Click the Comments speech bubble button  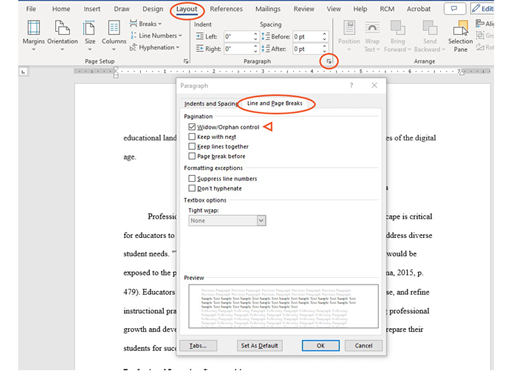coord(455,9)
